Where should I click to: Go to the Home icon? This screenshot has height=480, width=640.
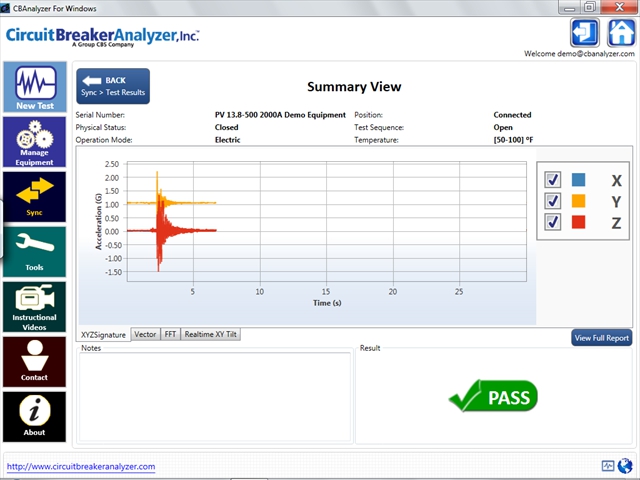[x=622, y=33]
